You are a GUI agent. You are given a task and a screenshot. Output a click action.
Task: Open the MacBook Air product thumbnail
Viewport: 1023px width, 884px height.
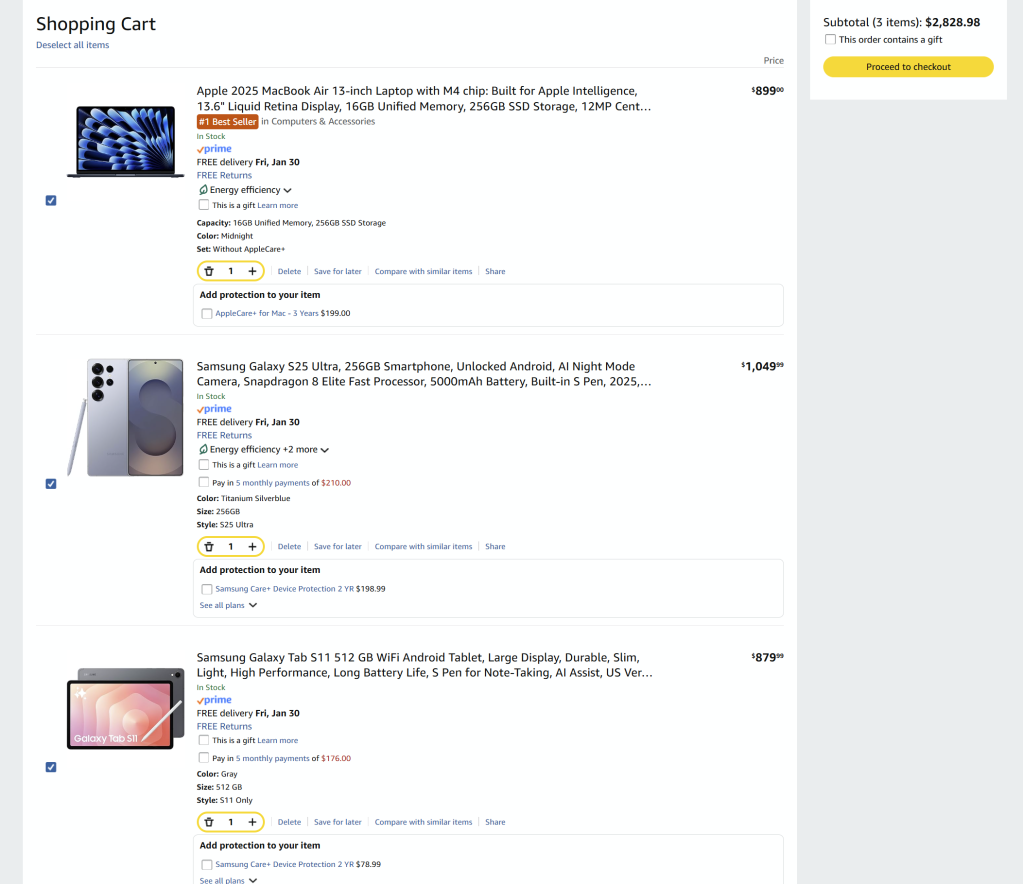point(119,141)
